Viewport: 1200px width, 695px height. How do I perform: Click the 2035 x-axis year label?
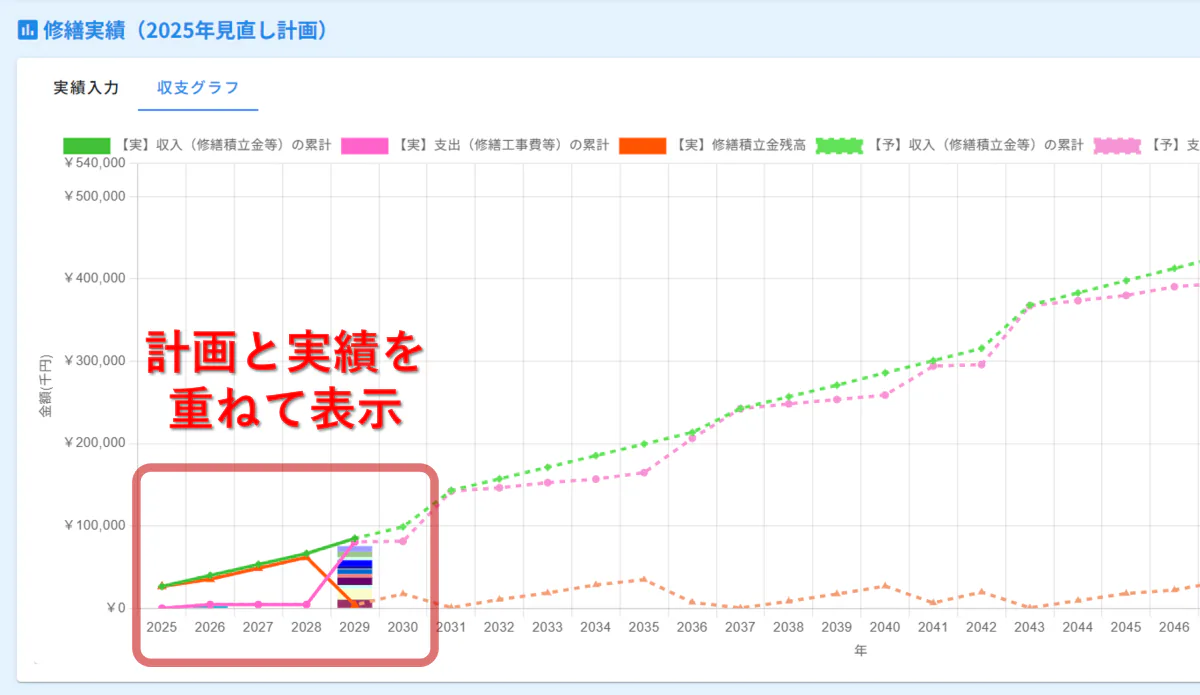644,627
